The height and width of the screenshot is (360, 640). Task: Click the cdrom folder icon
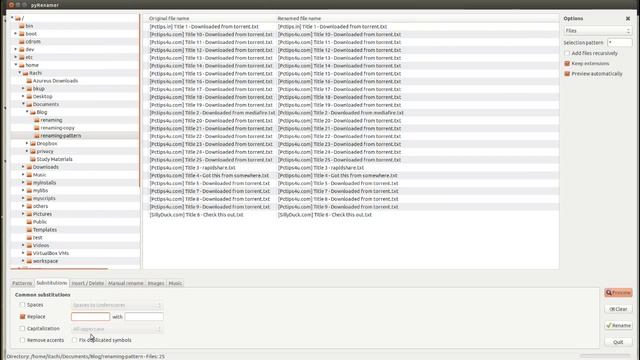22,42
